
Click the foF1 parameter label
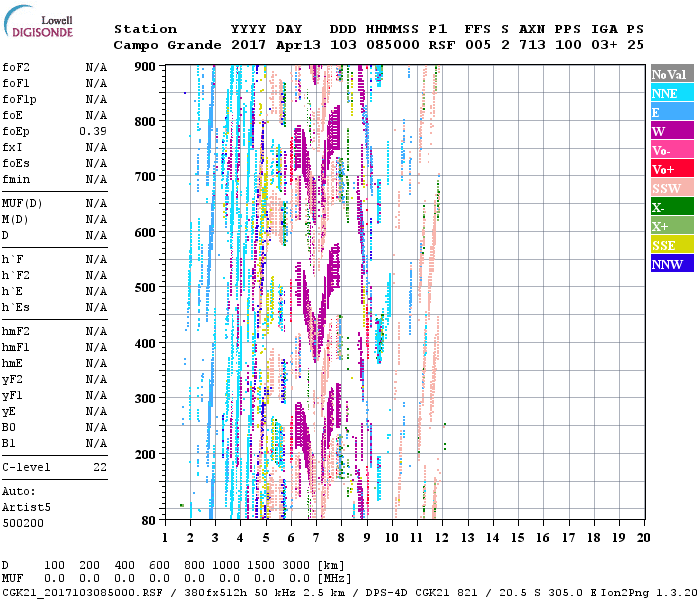click(16, 83)
